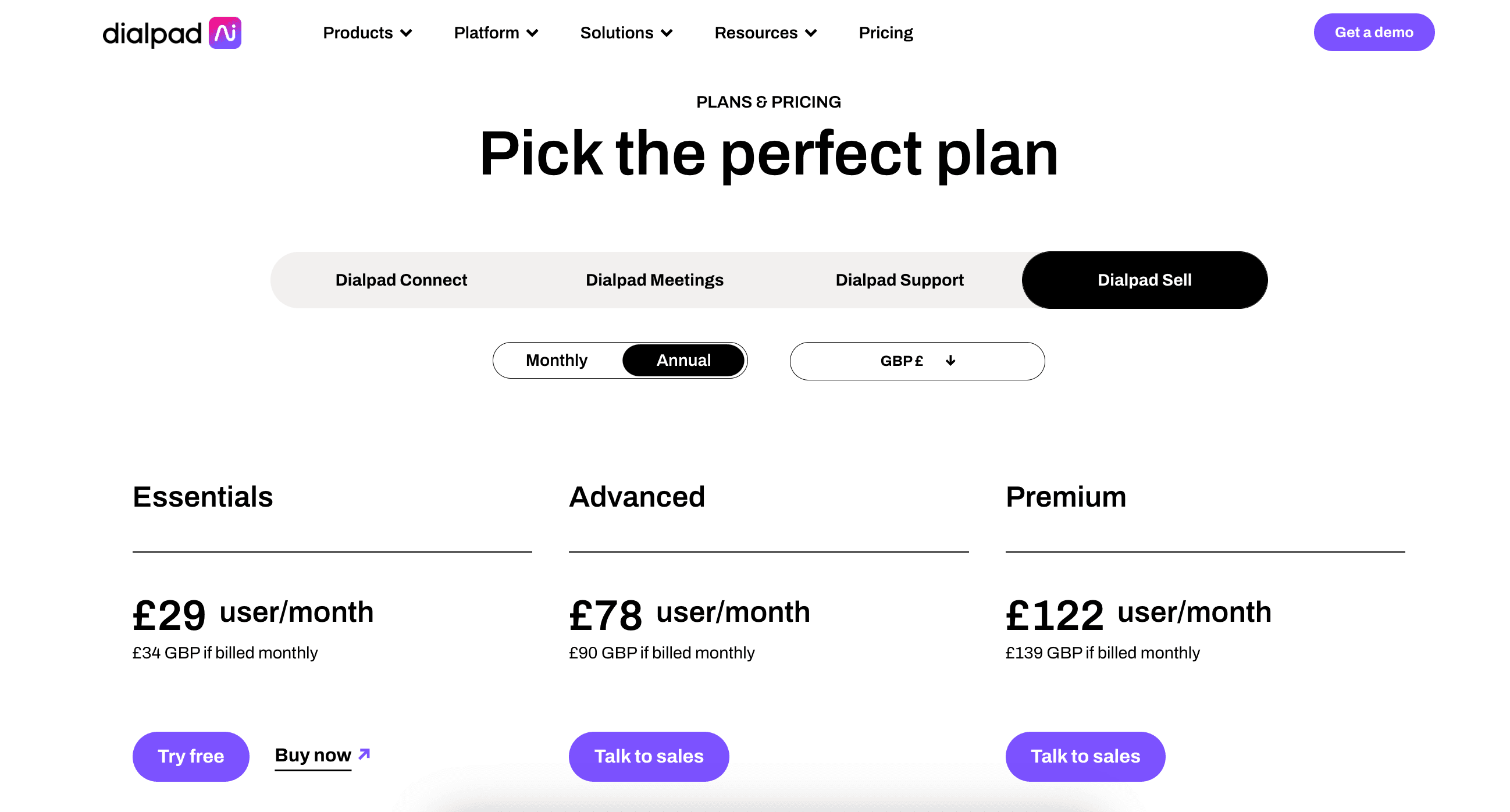Viewport: 1510px width, 812px height.
Task: Click Talk to sales for Premium plan
Action: [x=1085, y=756]
